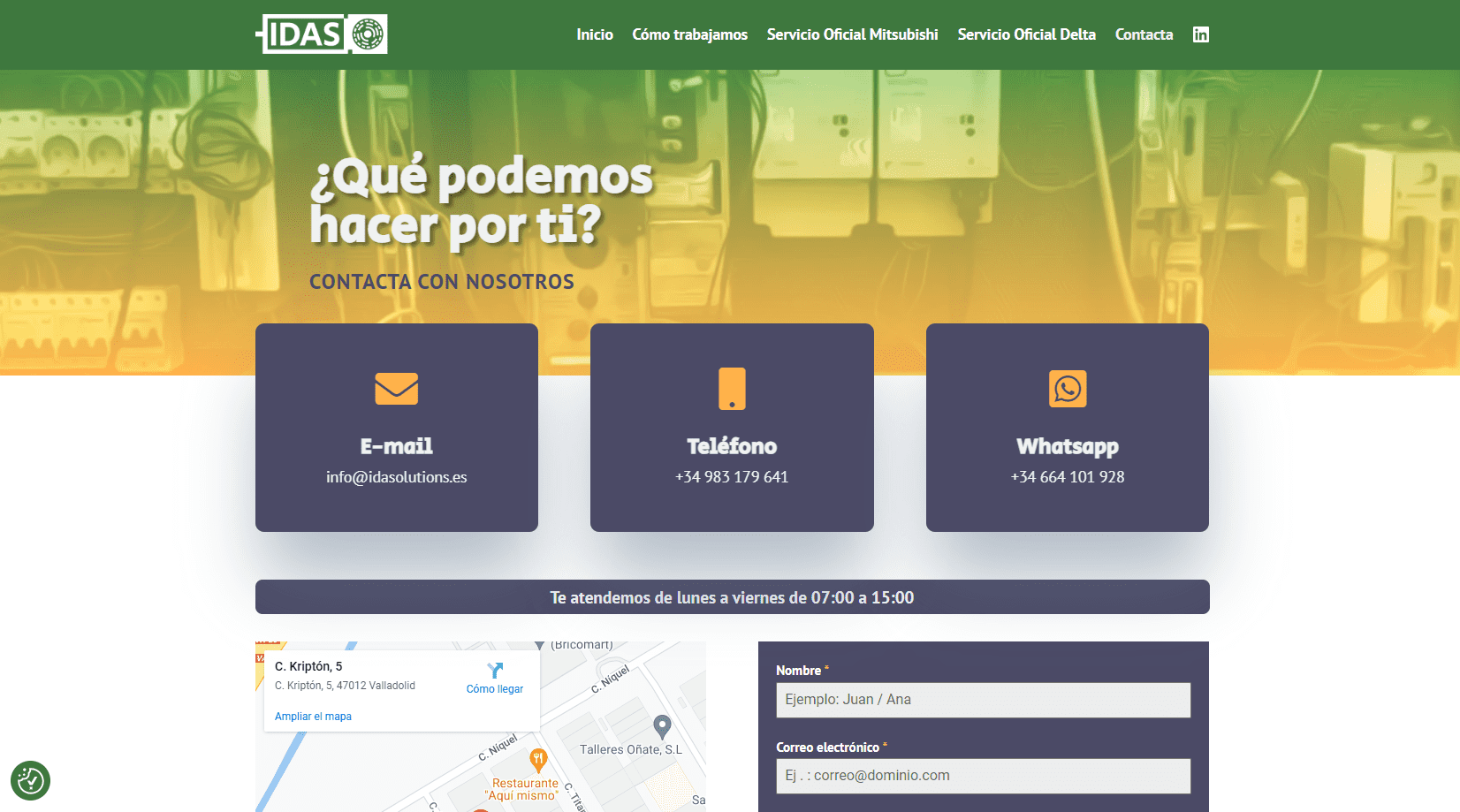The image size is (1460, 812).
Task: Click phone number +34 983 179 641
Action: (732, 477)
